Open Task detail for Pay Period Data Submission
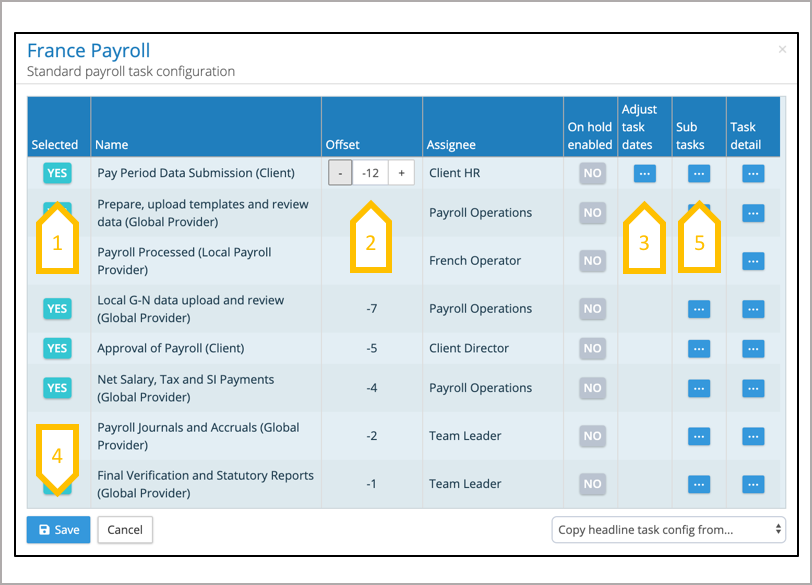 click(753, 173)
